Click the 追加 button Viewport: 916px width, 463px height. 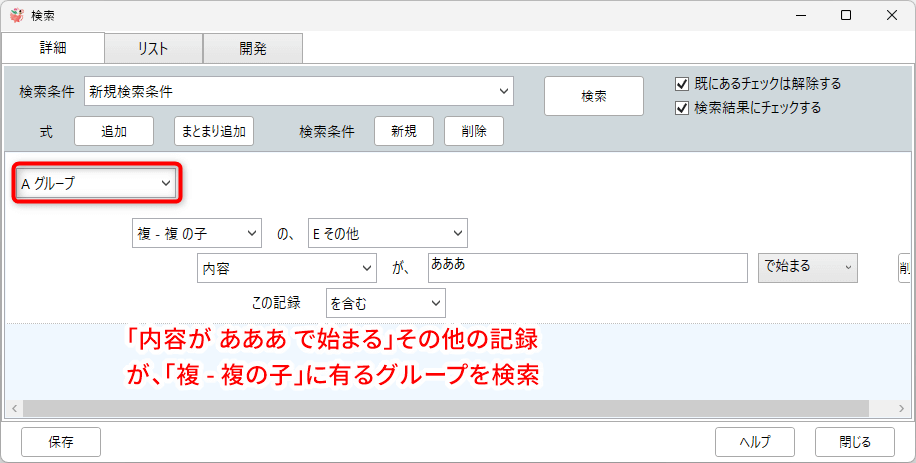point(113,131)
